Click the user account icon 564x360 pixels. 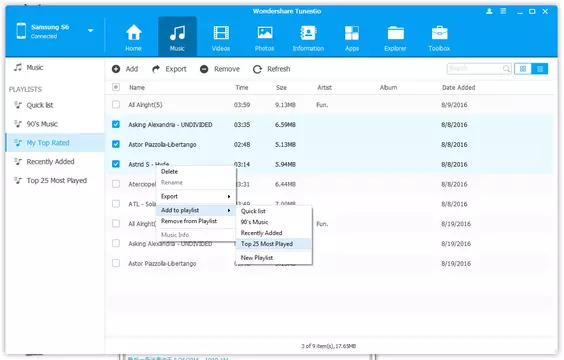(489, 12)
